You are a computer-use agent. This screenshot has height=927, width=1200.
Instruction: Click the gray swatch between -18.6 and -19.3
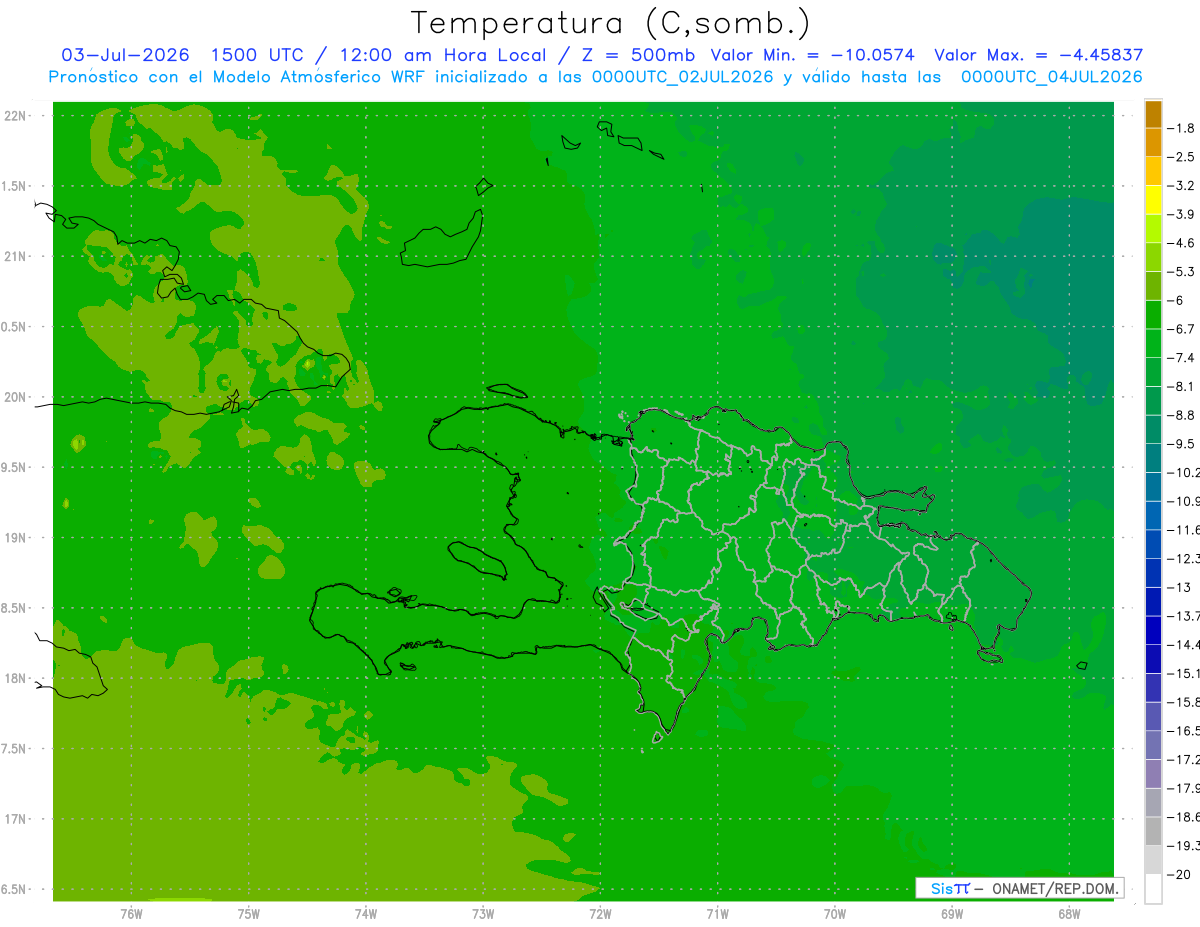pos(1153,832)
